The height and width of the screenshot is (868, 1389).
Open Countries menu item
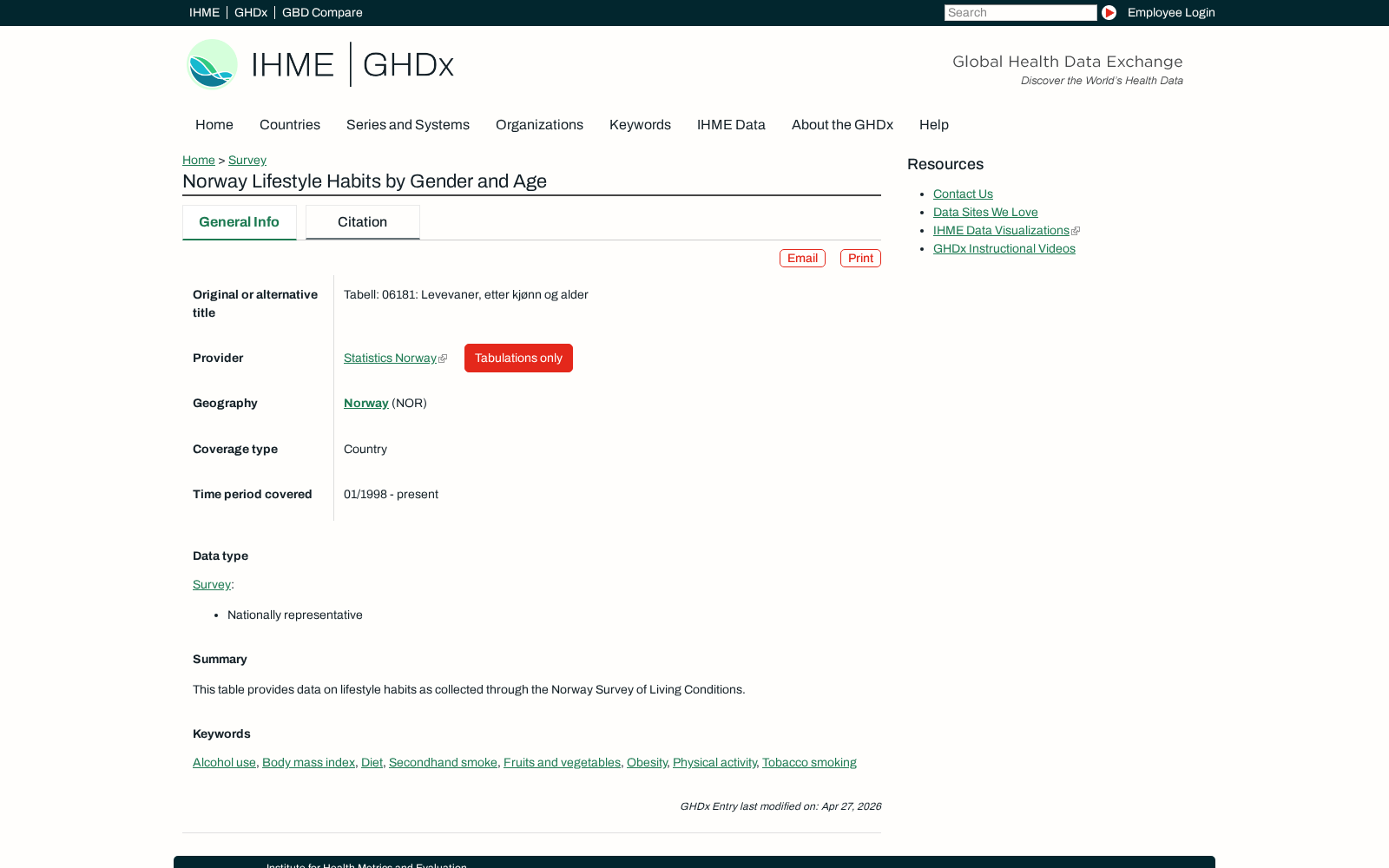click(x=290, y=125)
